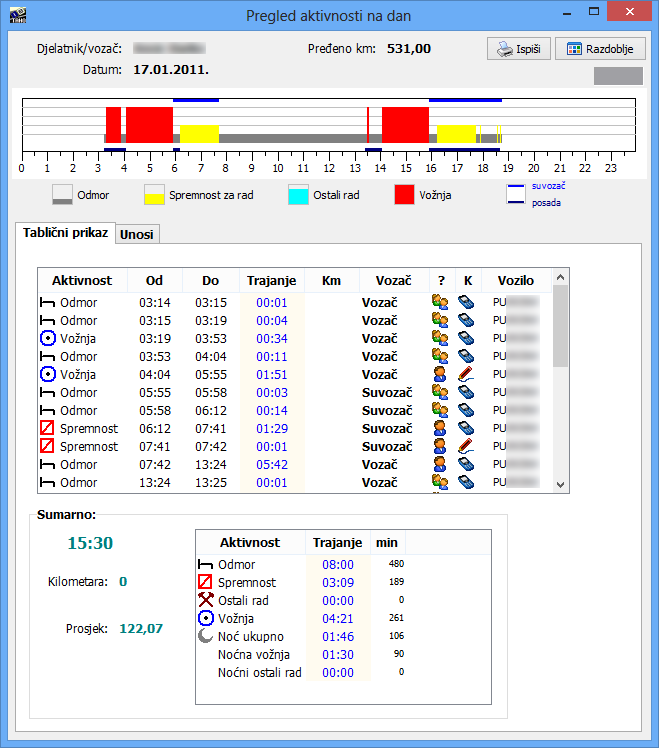Click the rest icon in the summary Odmor row
659x748 pixels.
[205, 565]
